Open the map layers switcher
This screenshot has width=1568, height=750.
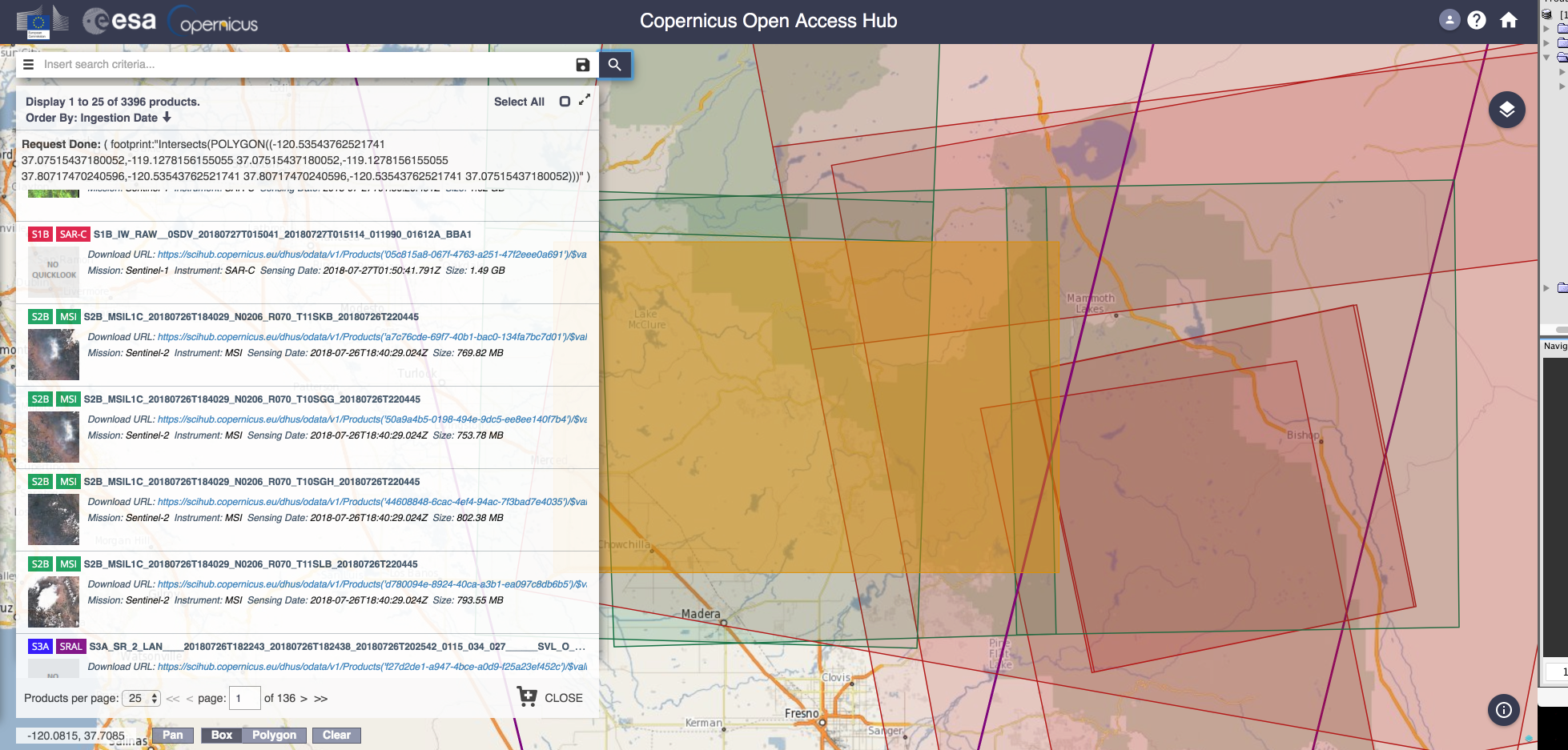click(1506, 110)
